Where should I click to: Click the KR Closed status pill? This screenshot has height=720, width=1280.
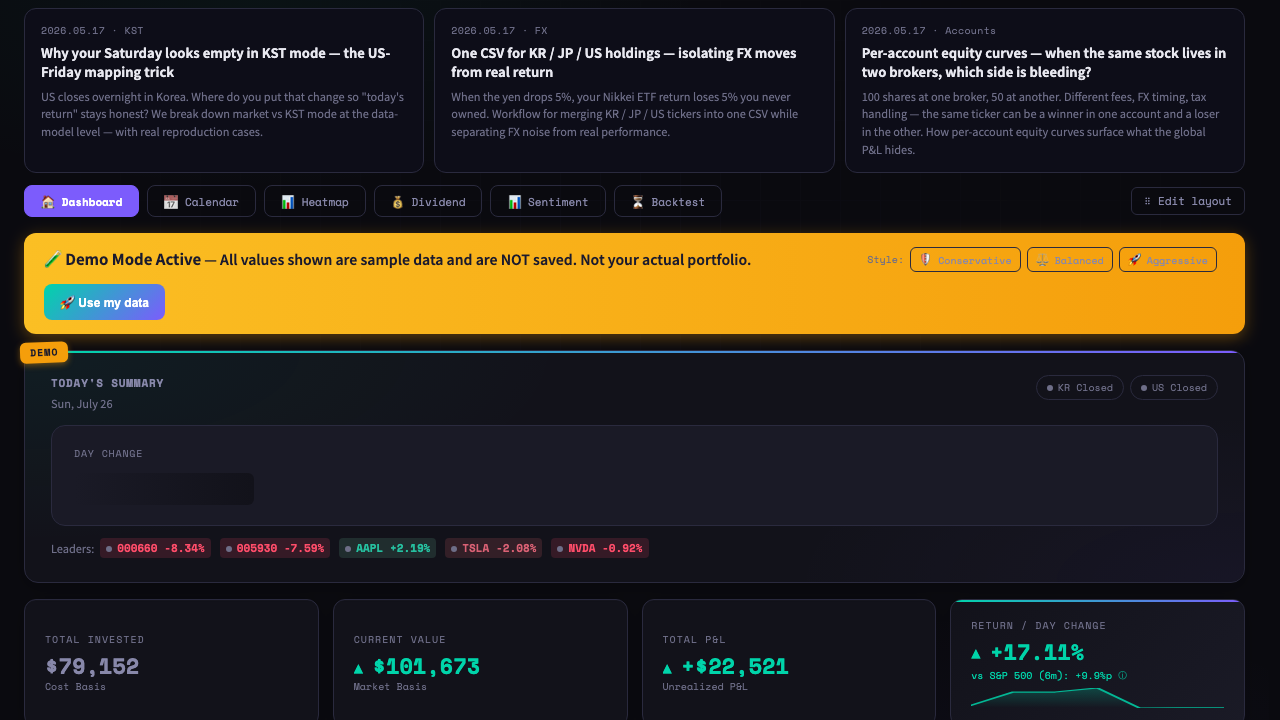(x=1080, y=387)
